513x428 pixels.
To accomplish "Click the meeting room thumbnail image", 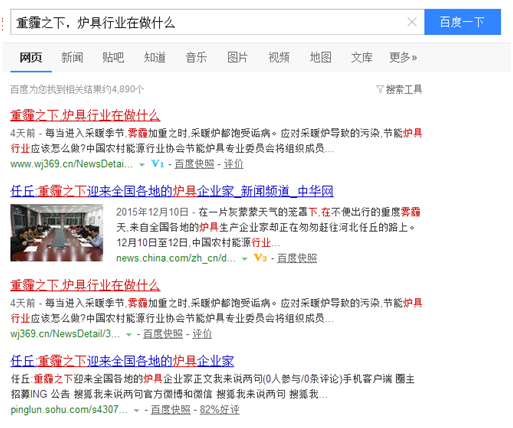I will click(x=57, y=233).
